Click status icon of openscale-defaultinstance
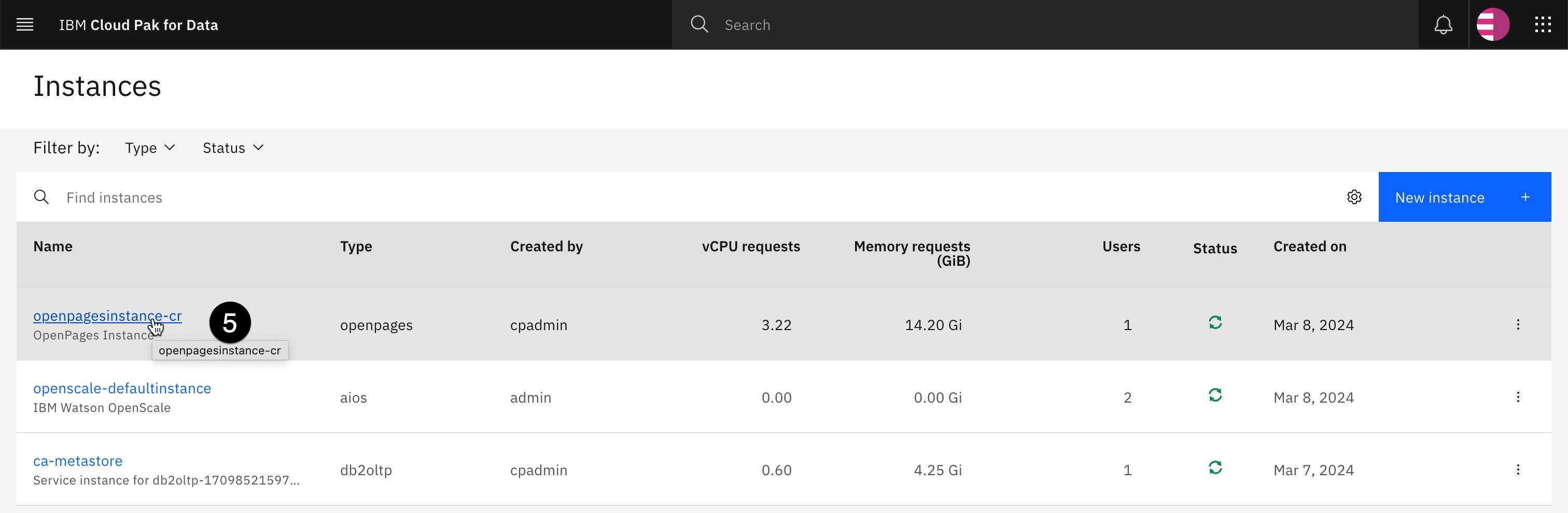Image resolution: width=1568 pixels, height=513 pixels. click(1215, 395)
